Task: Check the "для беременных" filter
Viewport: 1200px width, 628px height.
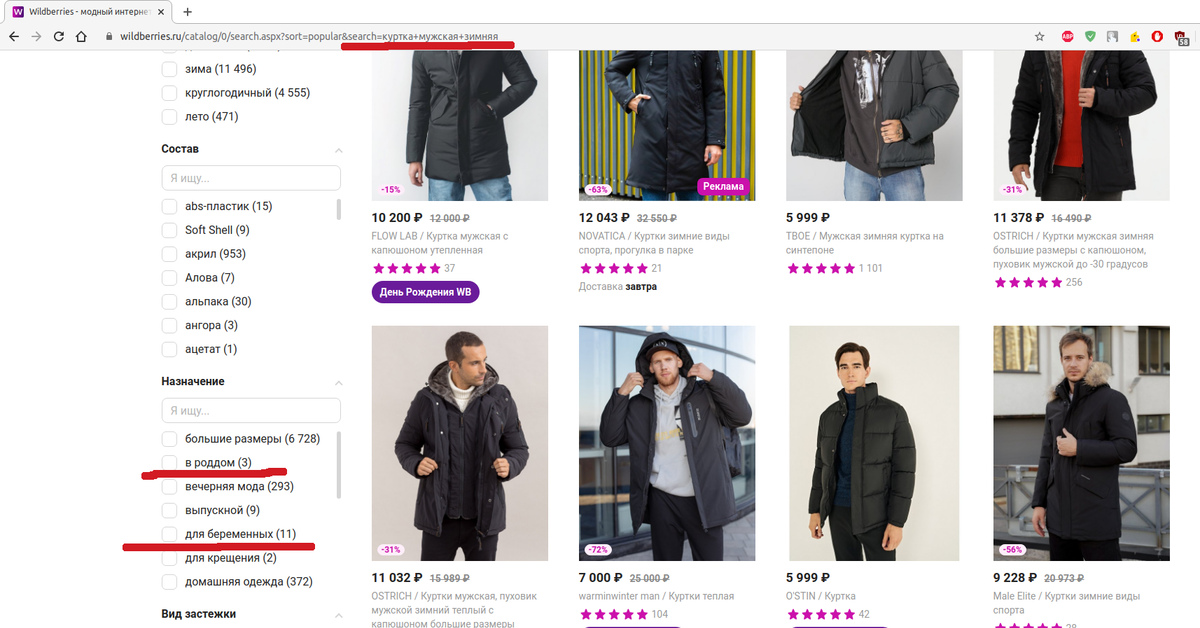Action: [169, 534]
